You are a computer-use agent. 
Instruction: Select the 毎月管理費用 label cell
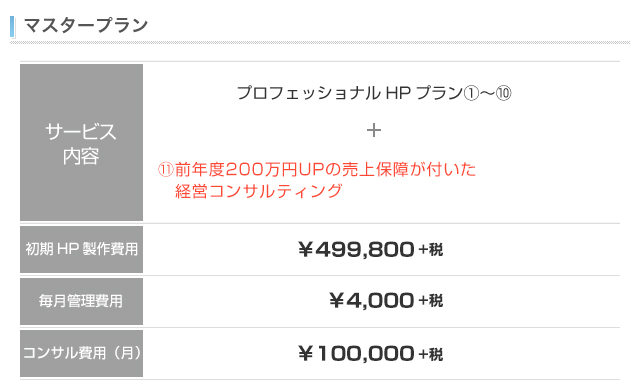81,301
